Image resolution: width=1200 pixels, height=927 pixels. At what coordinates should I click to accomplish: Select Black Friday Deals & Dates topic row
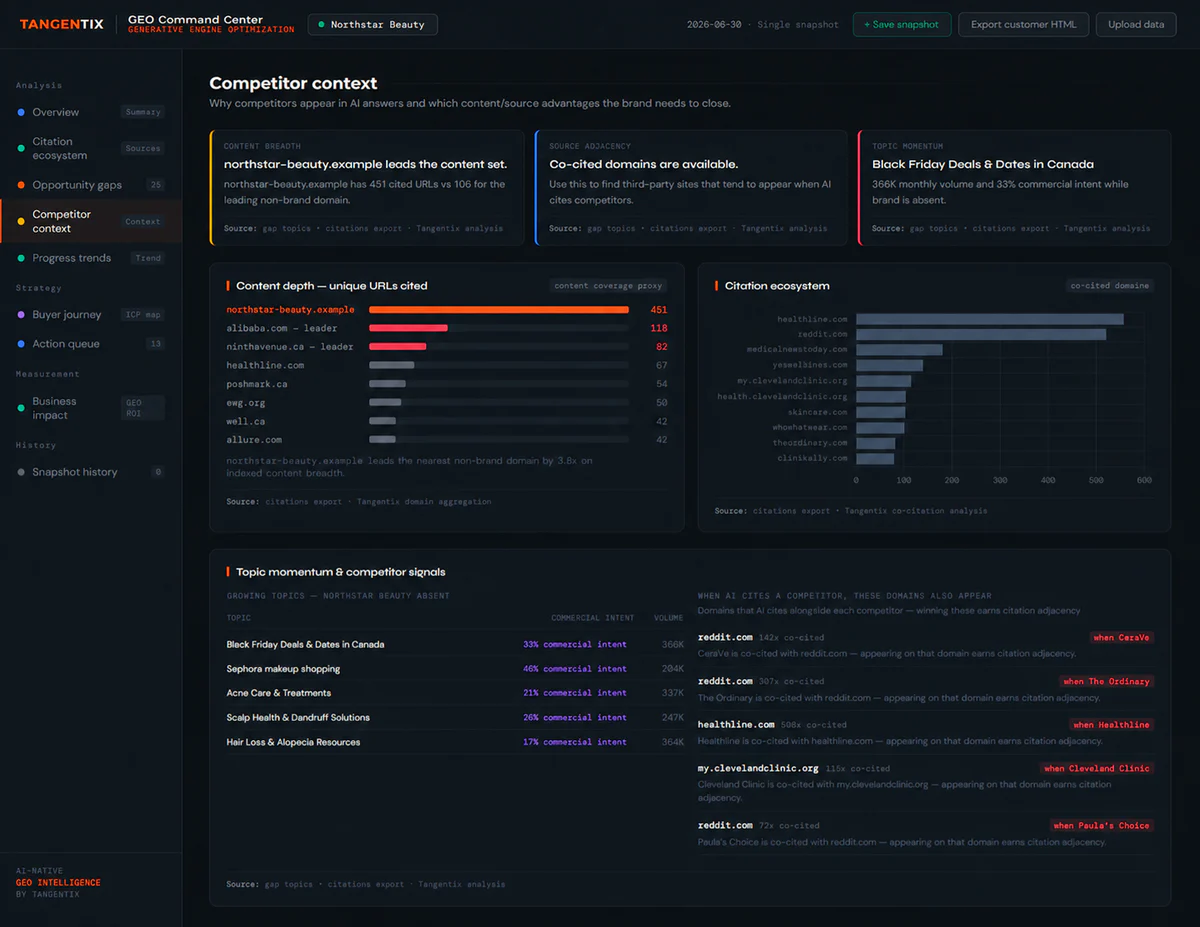tap(455, 644)
